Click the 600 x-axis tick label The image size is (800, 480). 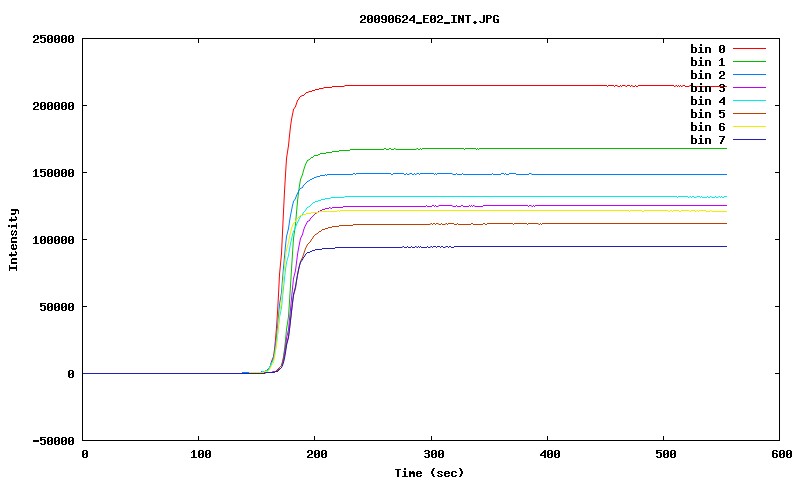pos(782,454)
